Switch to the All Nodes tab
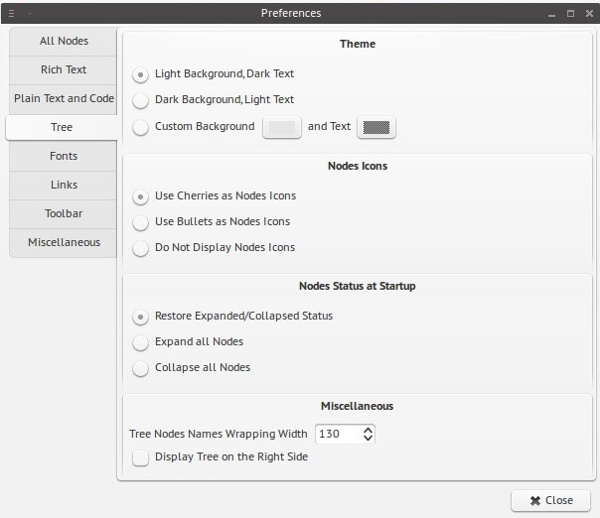Image resolution: width=600 pixels, height=518 pixels. (64, 41)
